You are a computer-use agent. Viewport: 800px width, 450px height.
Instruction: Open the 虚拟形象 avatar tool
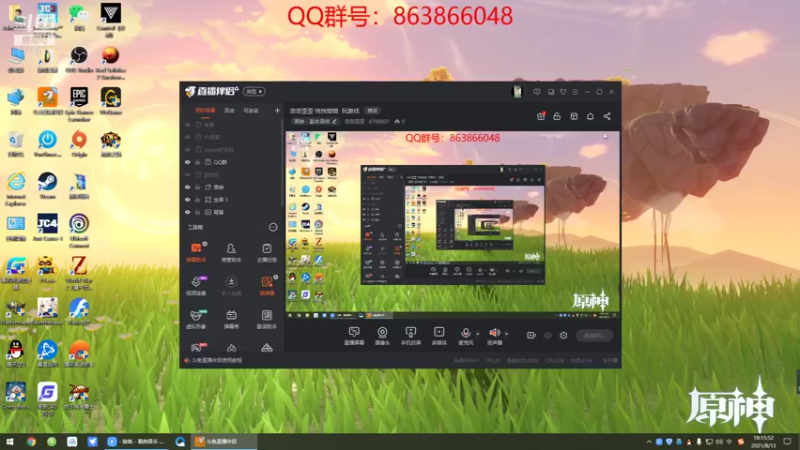click(196, 319)
